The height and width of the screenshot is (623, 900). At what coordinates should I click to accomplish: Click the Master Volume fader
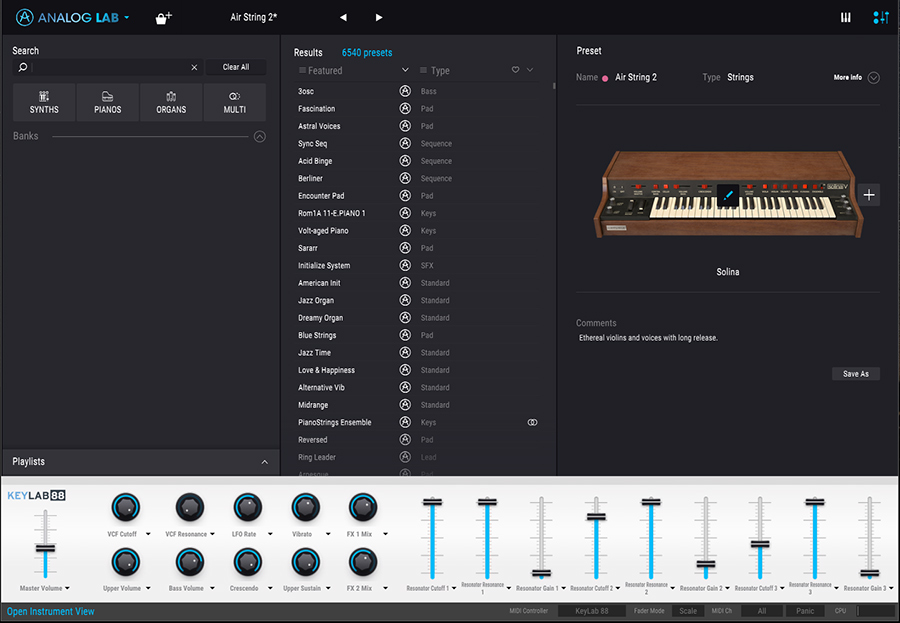[45, 548]
